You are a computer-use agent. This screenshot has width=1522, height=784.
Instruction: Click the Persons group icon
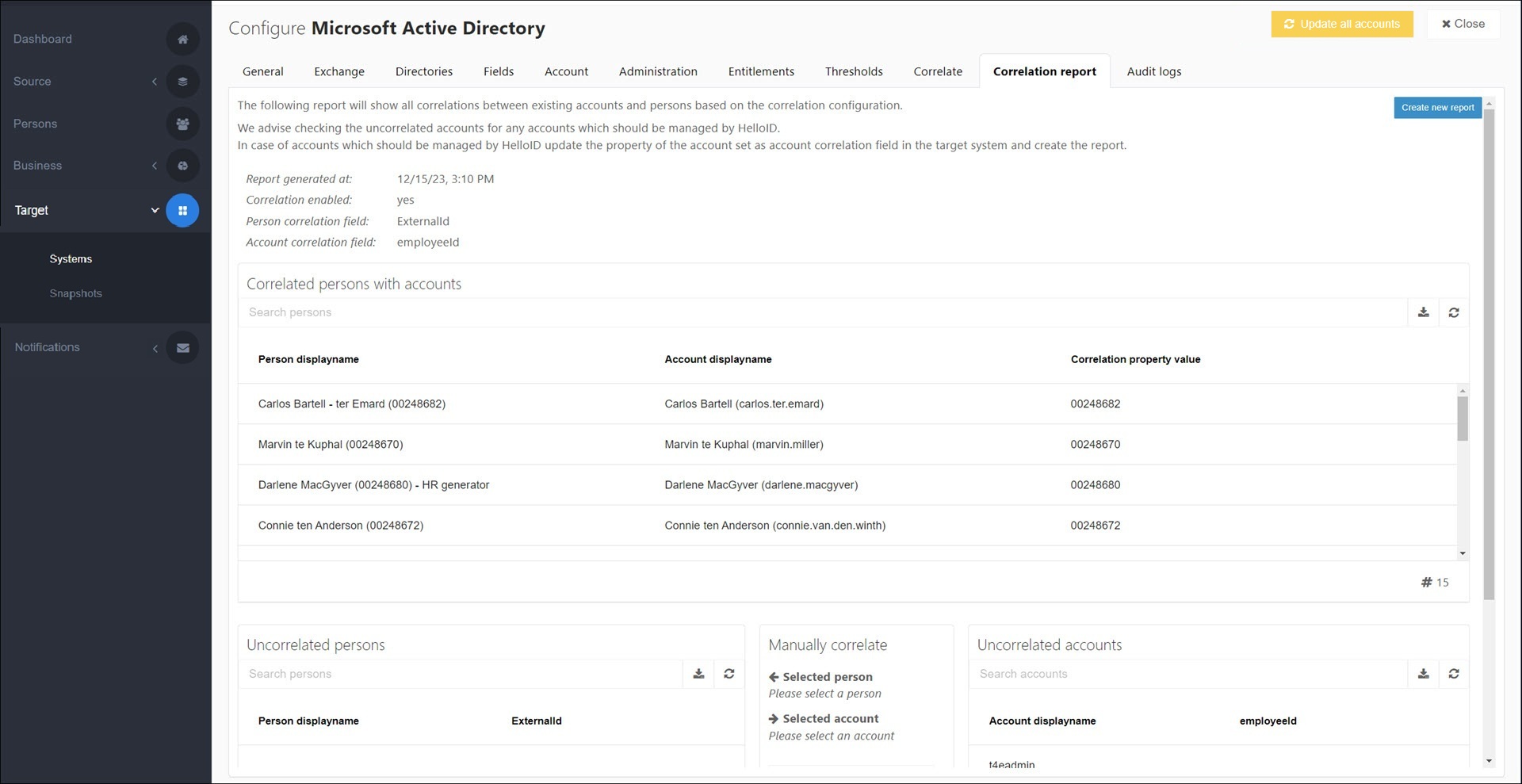coord(182,124)
